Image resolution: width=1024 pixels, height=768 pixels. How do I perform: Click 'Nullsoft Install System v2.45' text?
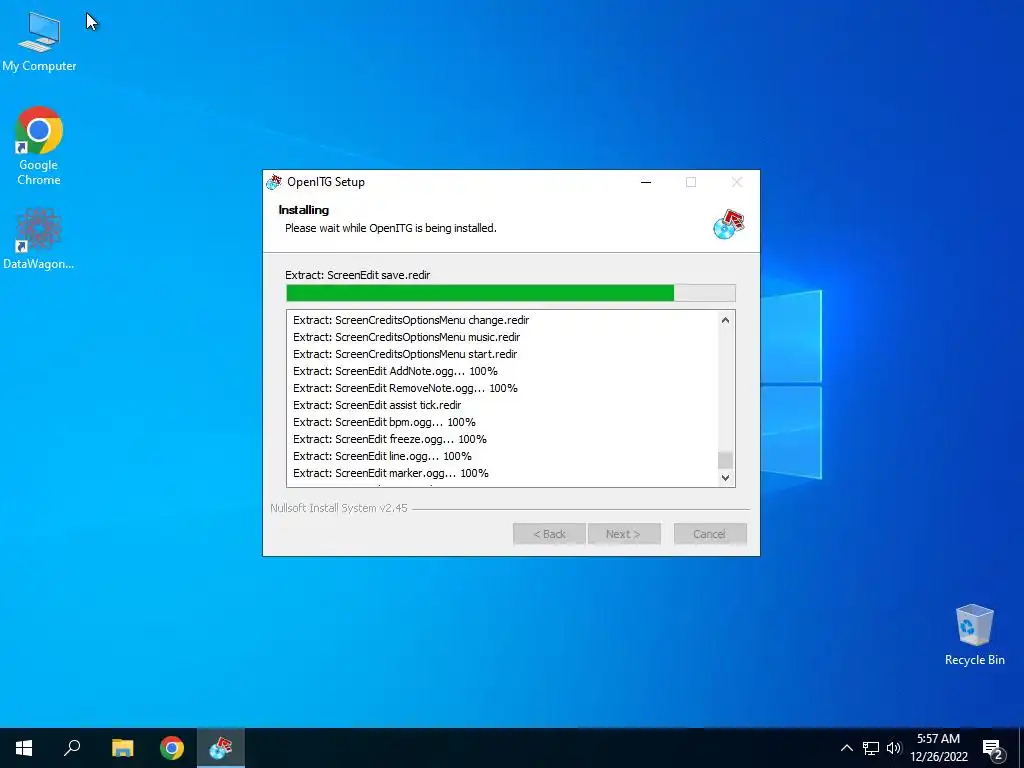click(339, 508)
